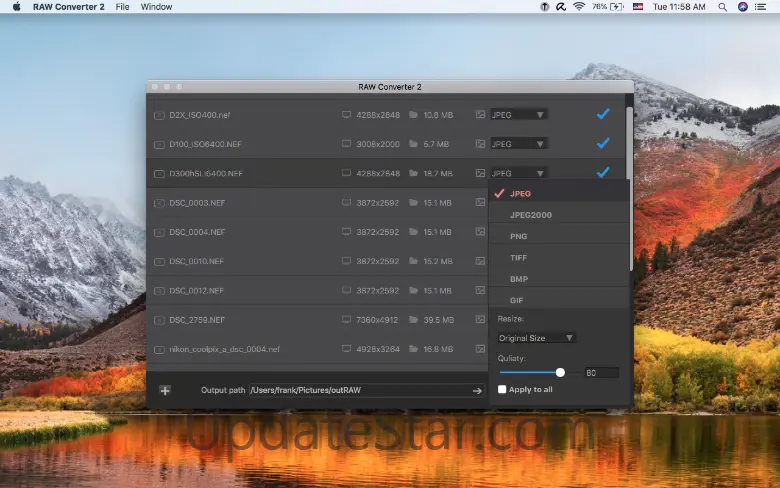
Task: Click the arrow icon beside the output path
Action: (x=477, y=390)
